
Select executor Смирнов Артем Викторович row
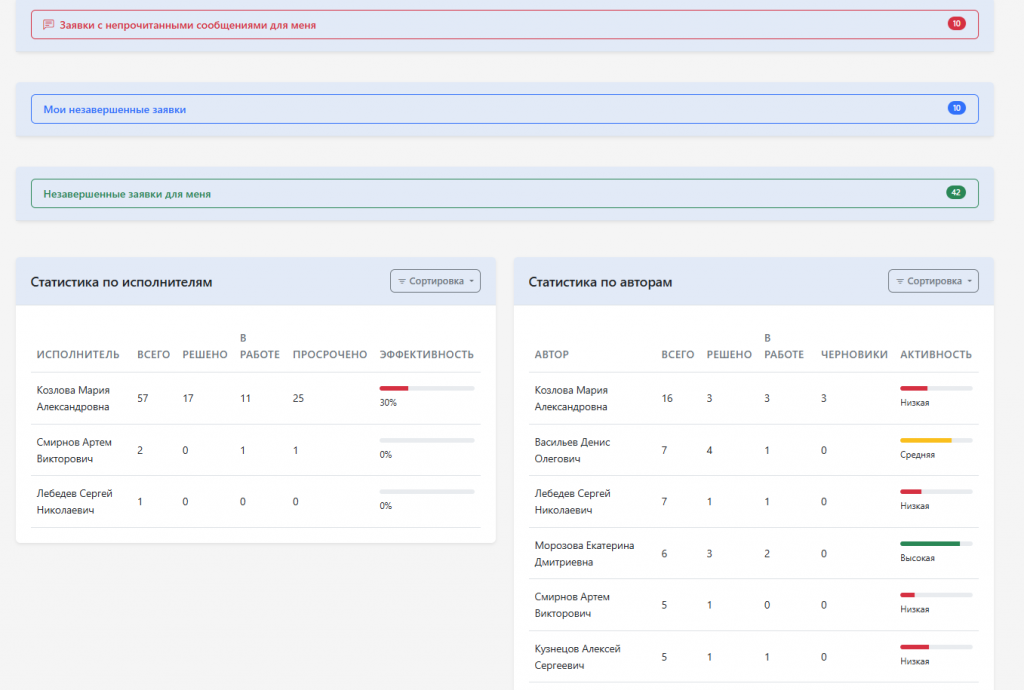tap(74, 450)
